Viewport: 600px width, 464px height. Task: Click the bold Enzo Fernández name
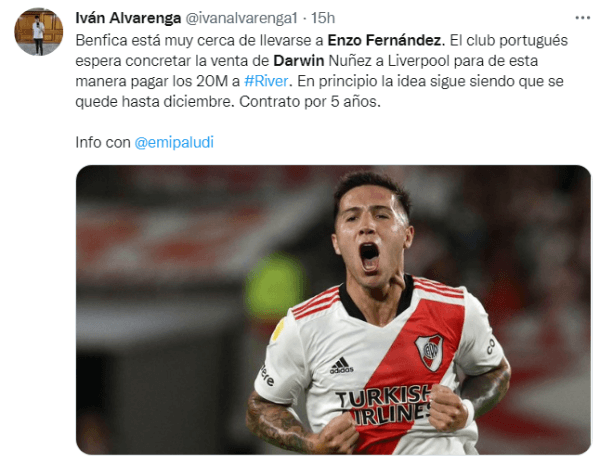coord(385,40)
